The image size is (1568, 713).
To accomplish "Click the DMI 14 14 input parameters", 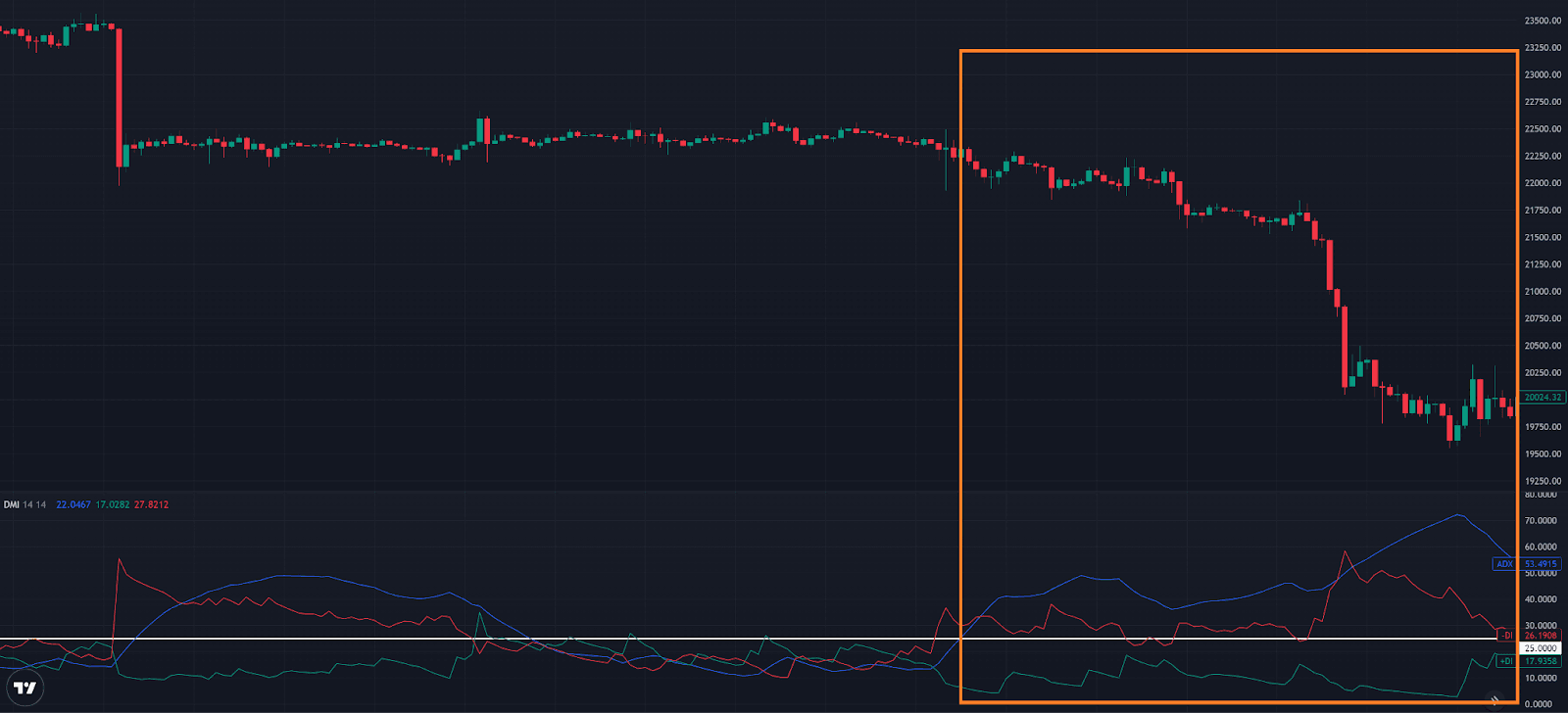I will [34, 505].
